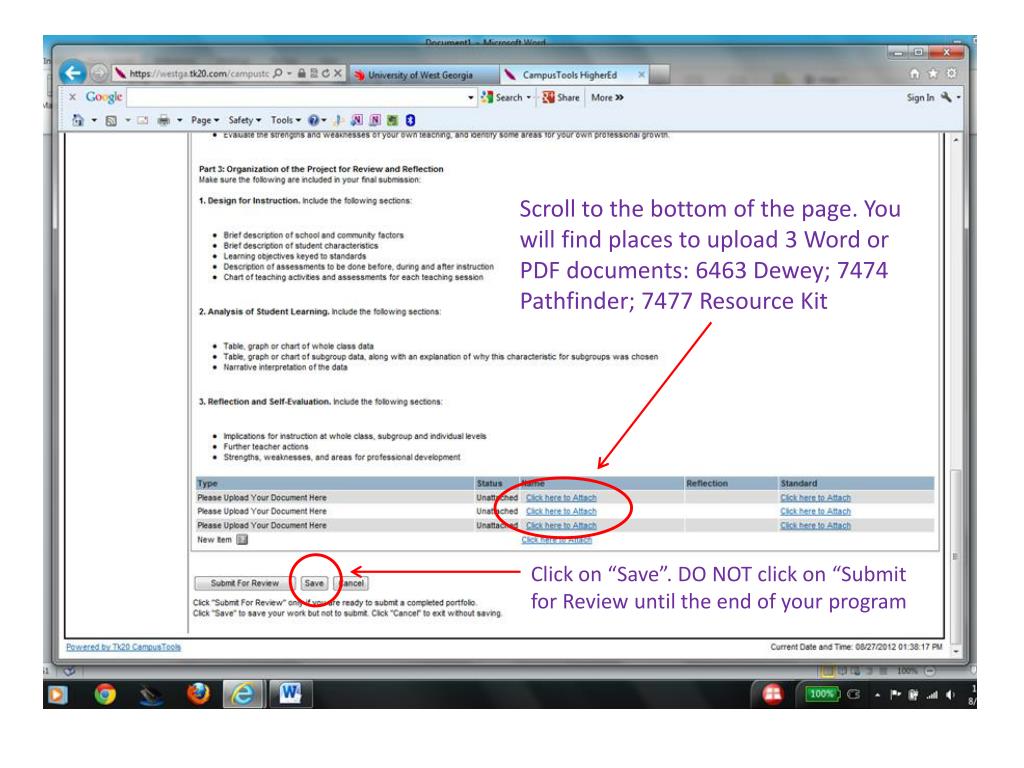Click the battery 100% indicator in tray
The width and height of the screenshot is (1024, 768).
[822, 694]
